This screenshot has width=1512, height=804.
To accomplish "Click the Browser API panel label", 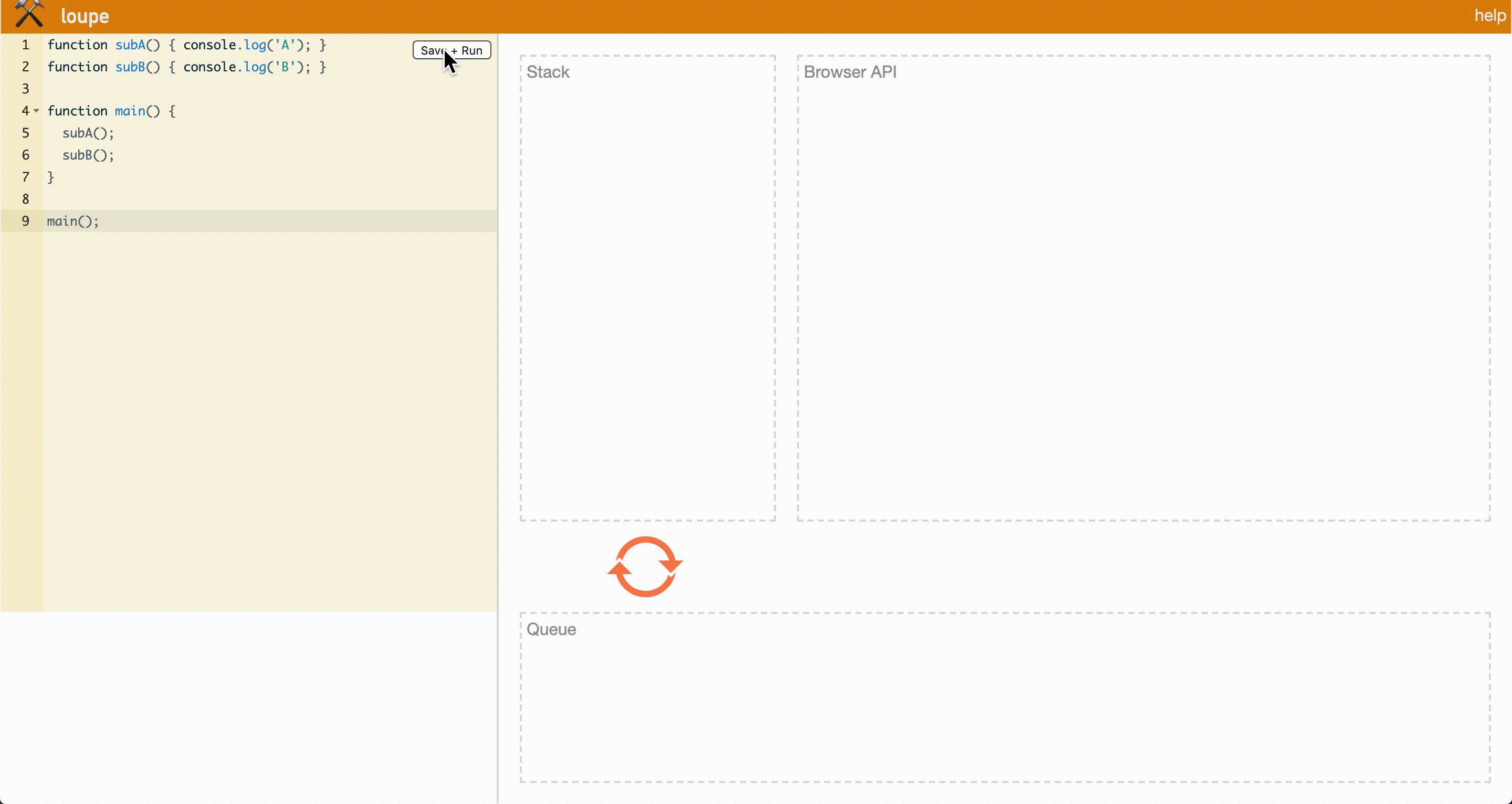I will (849, 72).
